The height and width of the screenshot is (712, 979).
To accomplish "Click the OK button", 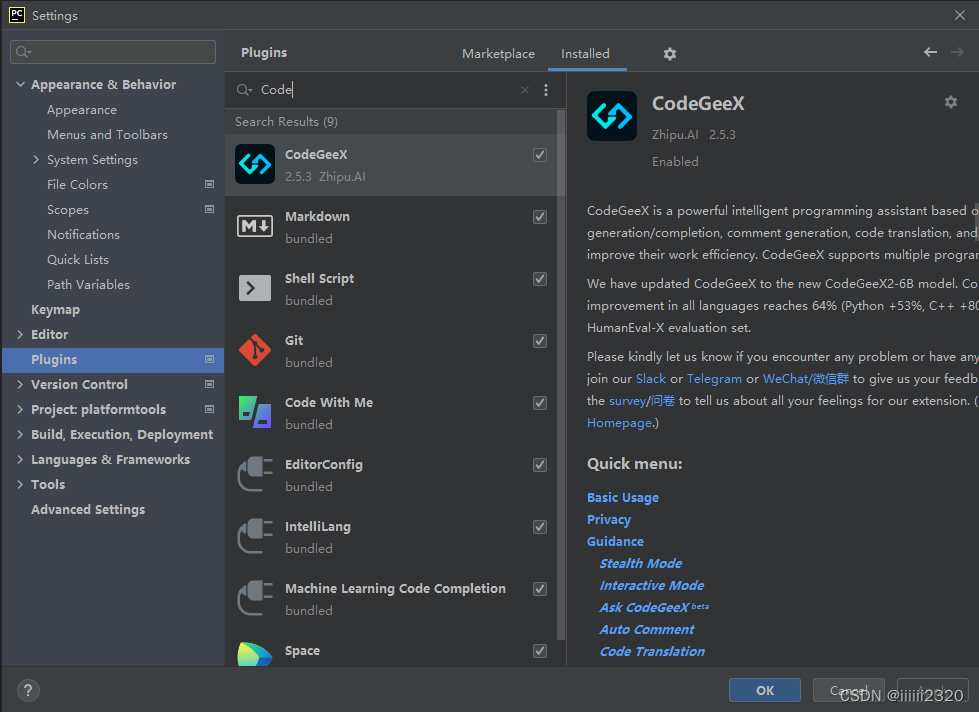I will 765,690.
